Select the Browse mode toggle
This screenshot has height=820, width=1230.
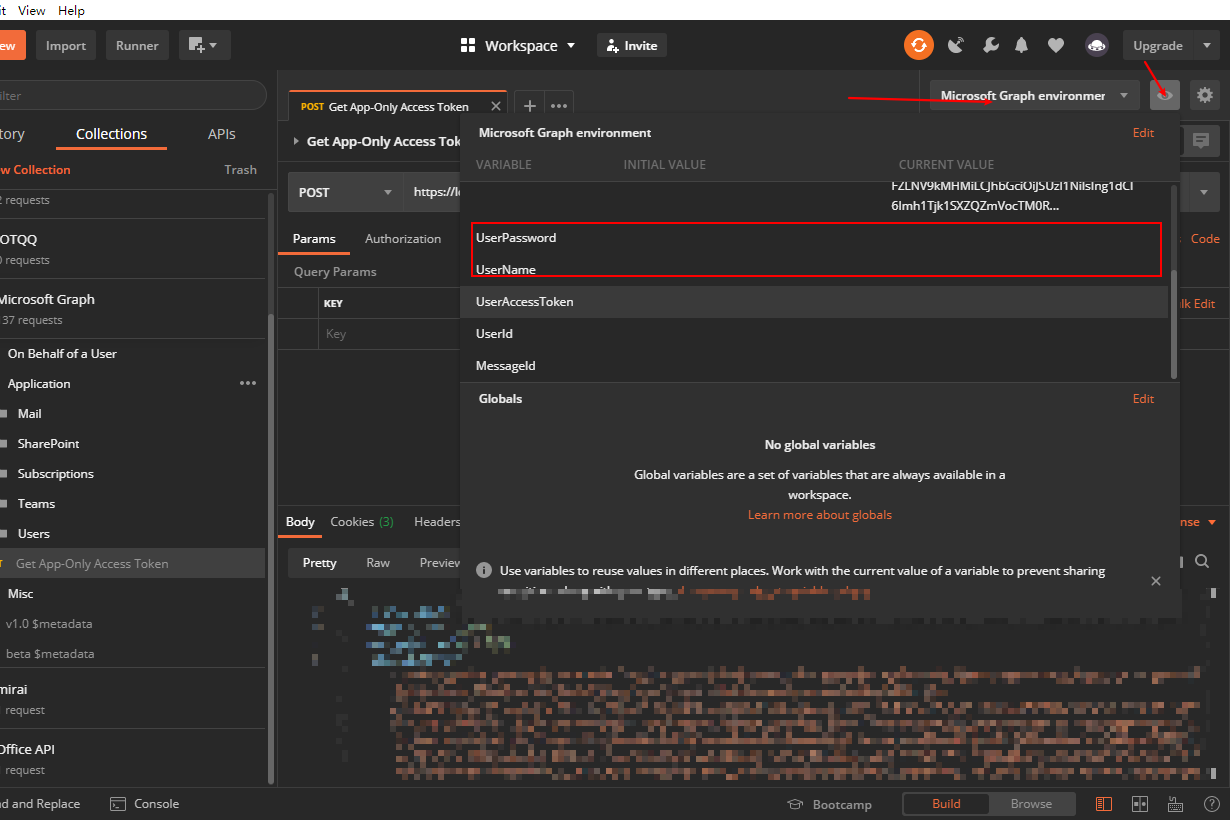1031,804
